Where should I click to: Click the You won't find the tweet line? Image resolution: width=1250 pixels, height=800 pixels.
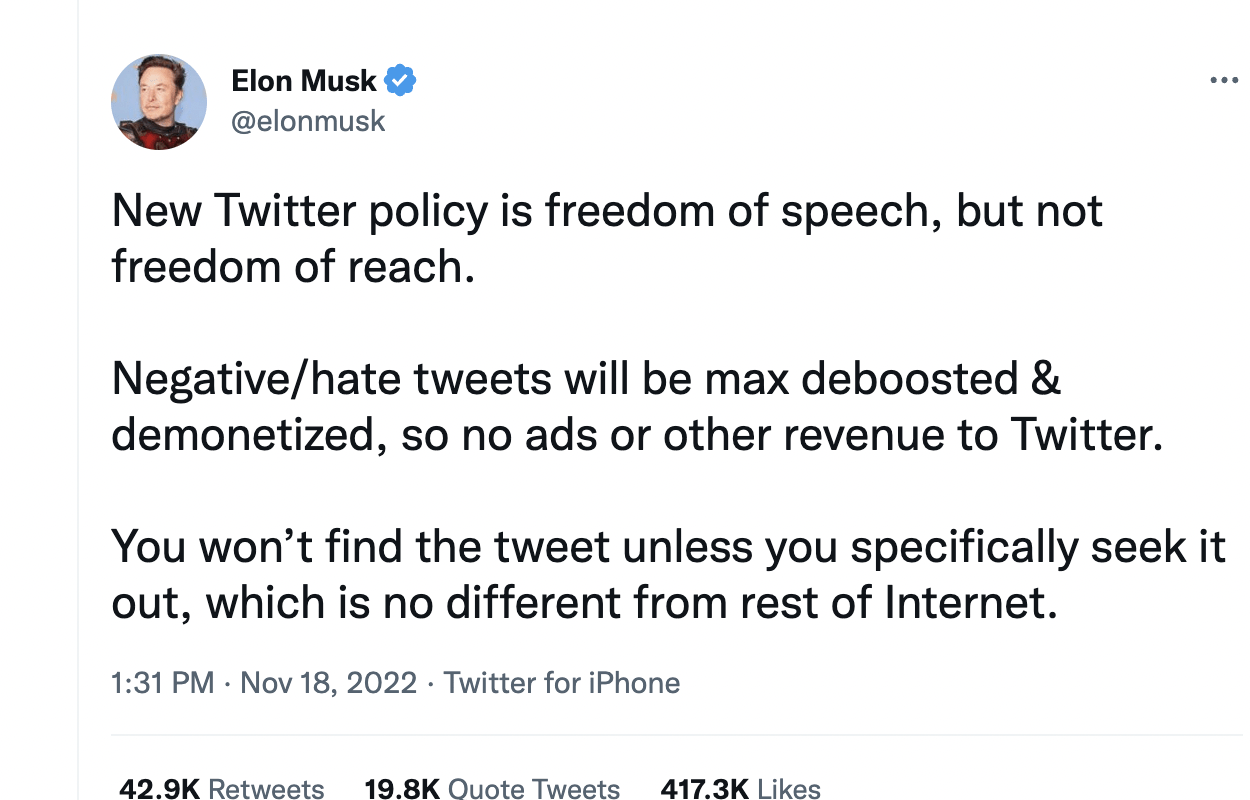pos(669,547)
